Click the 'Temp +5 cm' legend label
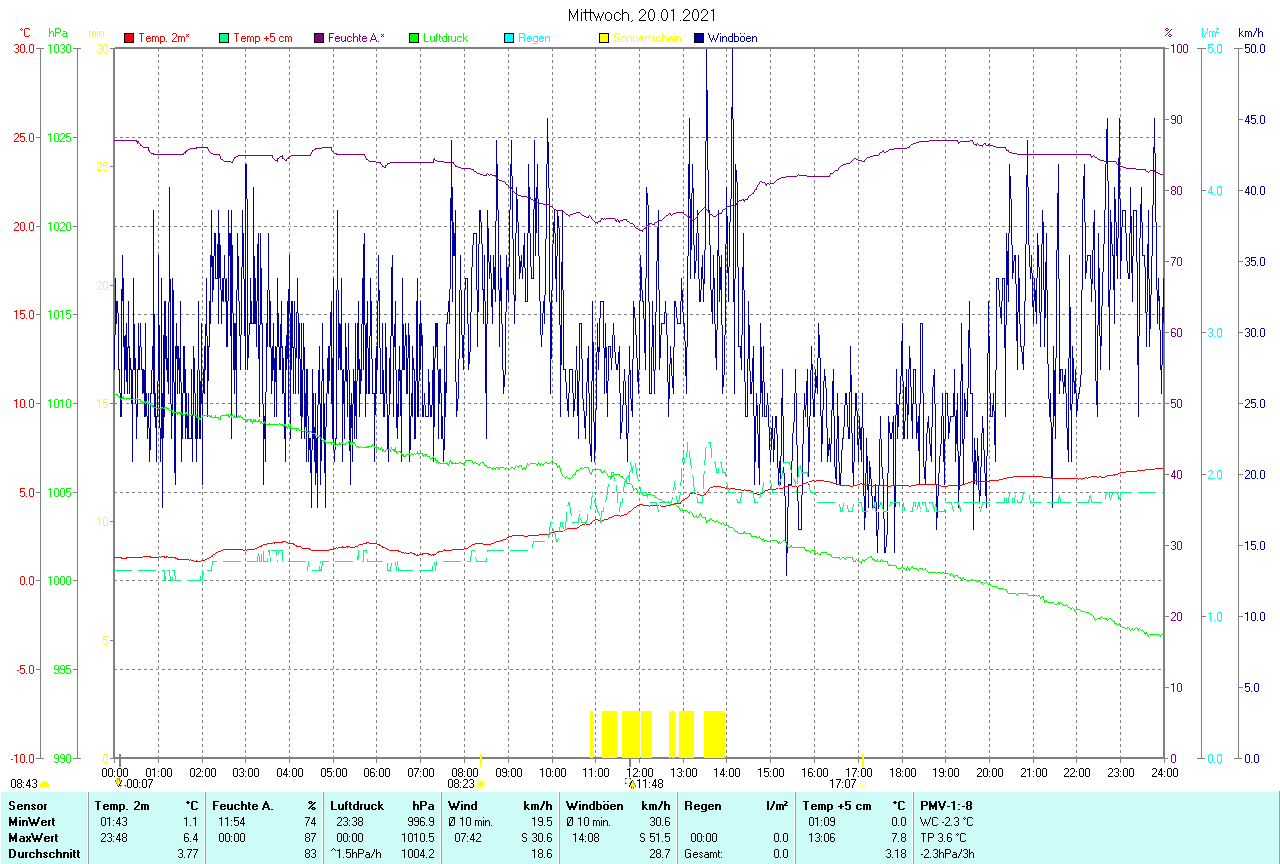The width and height of the screenshot is (1280, 864). coord(263,38)
